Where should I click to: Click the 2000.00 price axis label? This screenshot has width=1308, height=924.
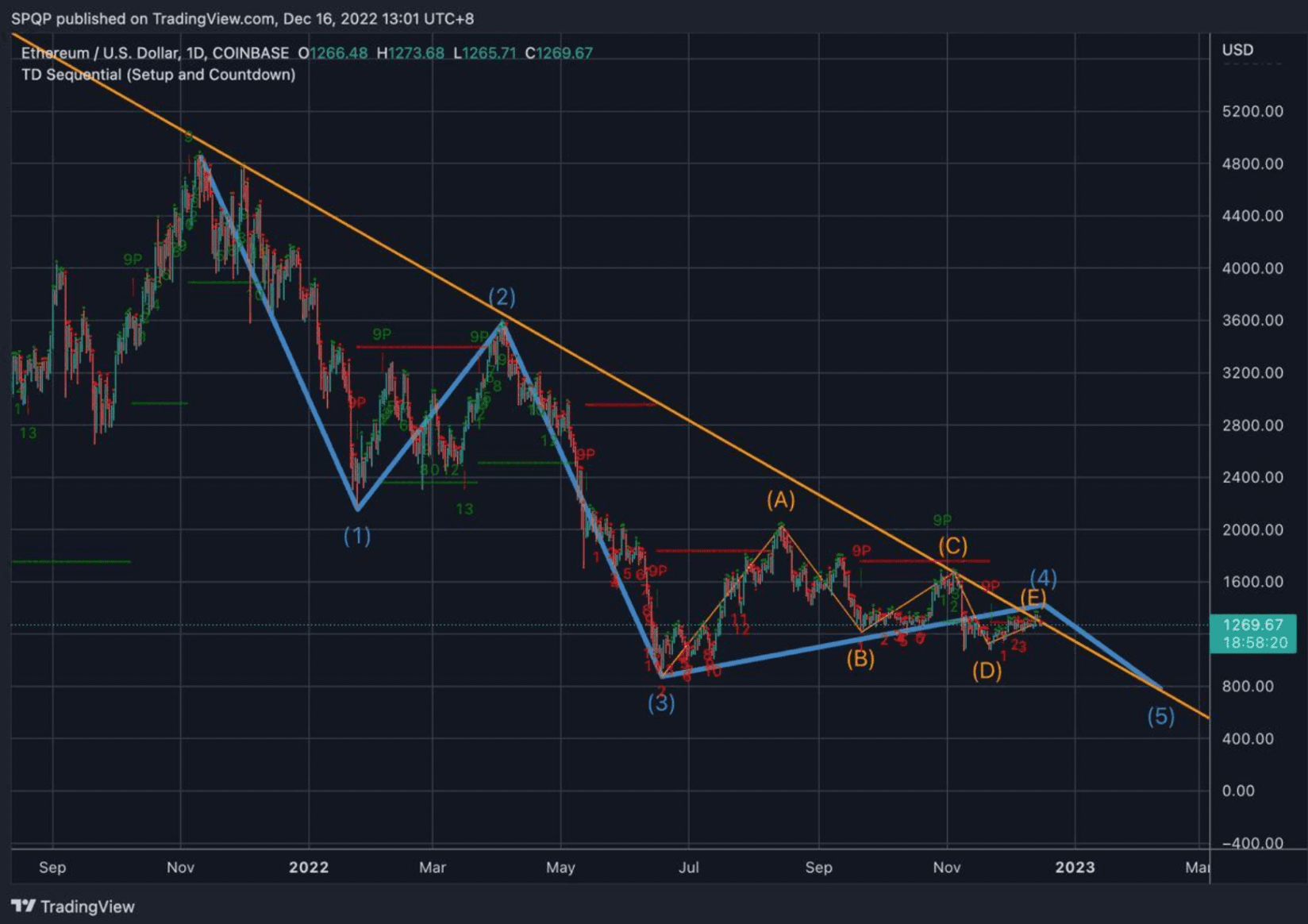(1252, 529)
